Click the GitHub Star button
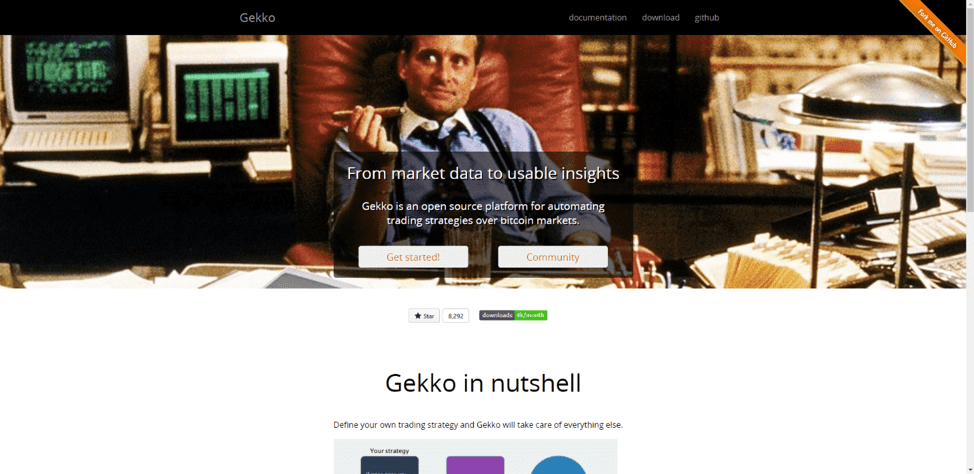 pyautogui.click(x=424, y=316)
